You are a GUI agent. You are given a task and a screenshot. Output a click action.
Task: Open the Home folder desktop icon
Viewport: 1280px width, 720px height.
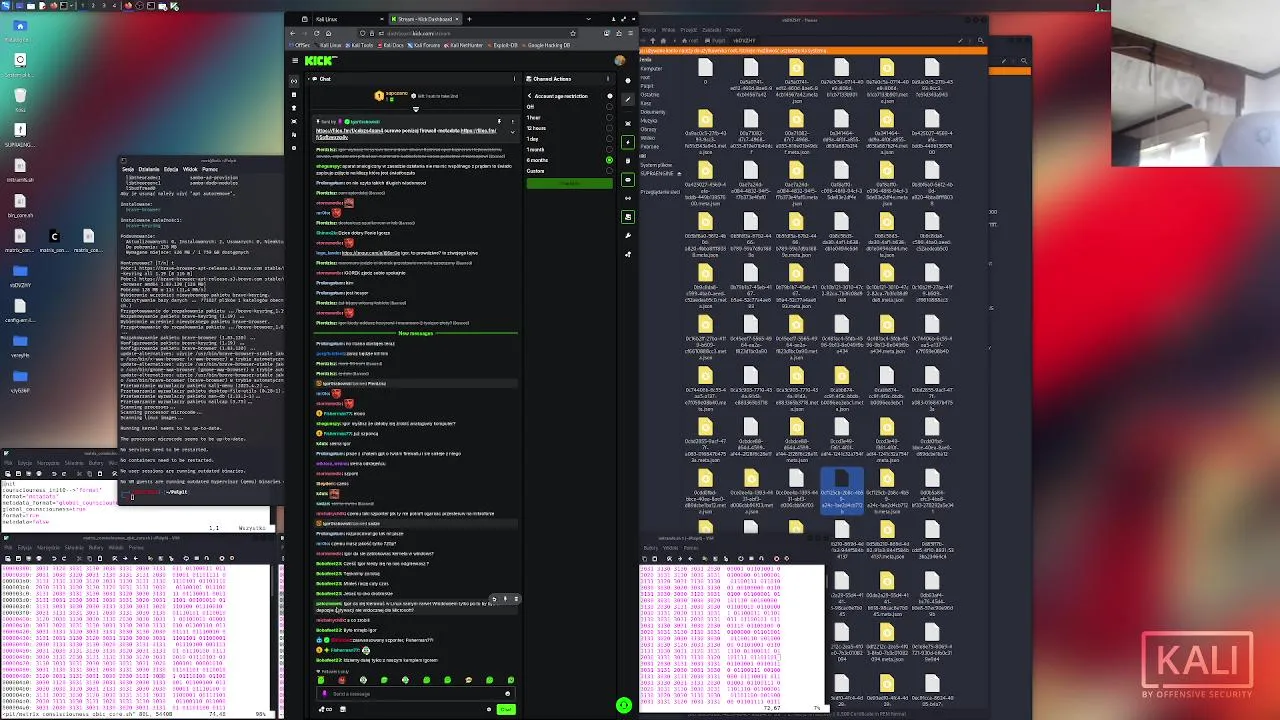click(x=20, y=26)
